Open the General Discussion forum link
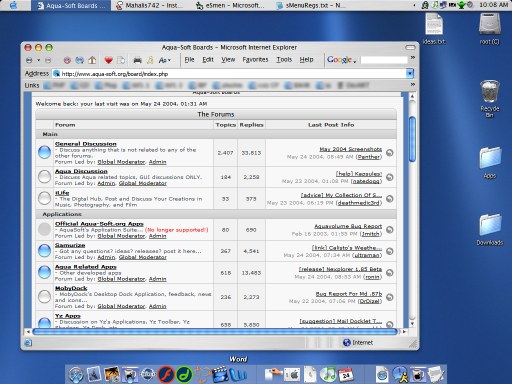Screen dimensions: 512x384 point(86,144)
